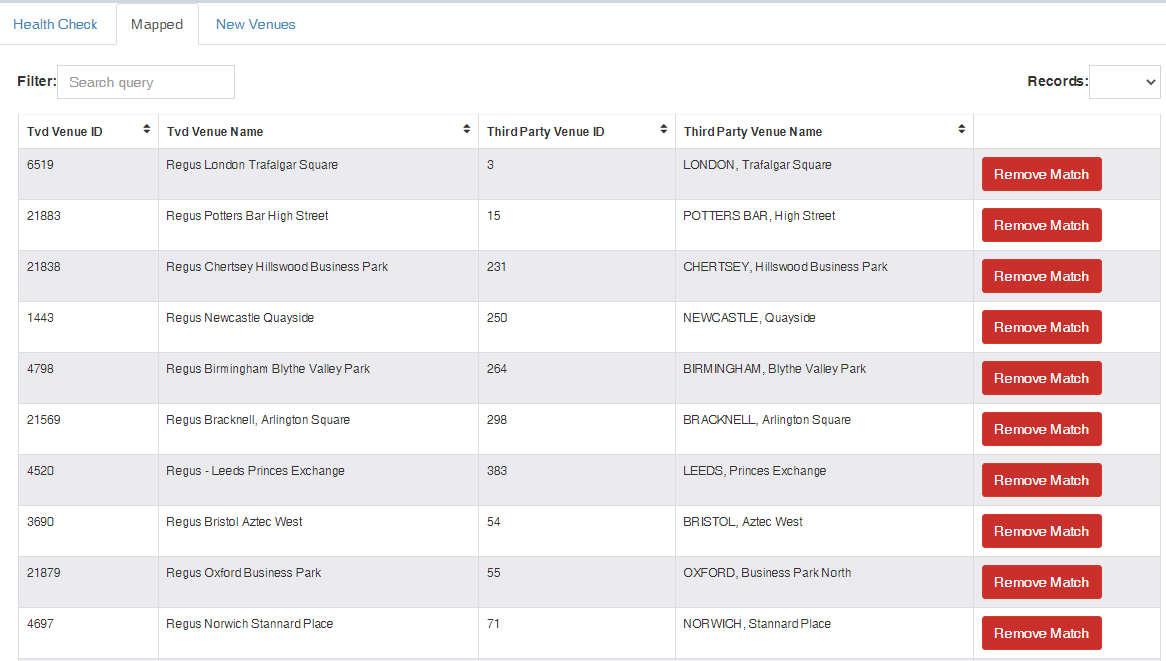Image resolution: width=1166 pixels, height=661 pixels.
Task: Click the Third Party Venue ID header text
Action: [545, 132]
